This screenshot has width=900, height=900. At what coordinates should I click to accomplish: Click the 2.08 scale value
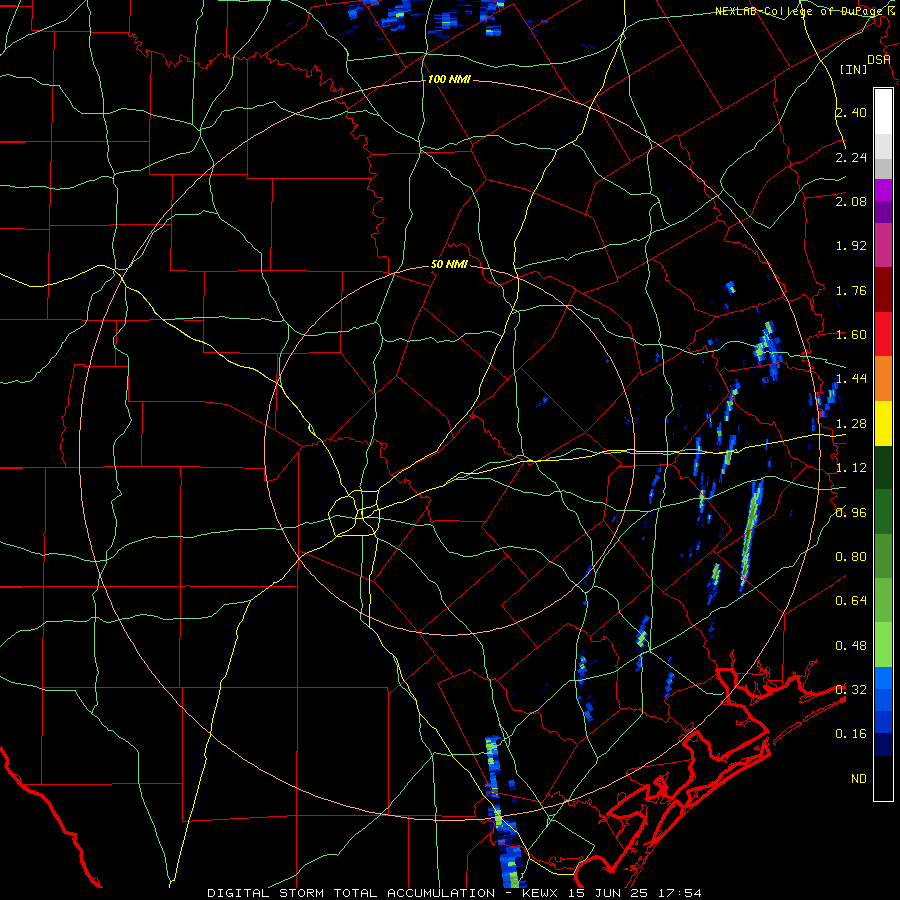pos(851,201)
